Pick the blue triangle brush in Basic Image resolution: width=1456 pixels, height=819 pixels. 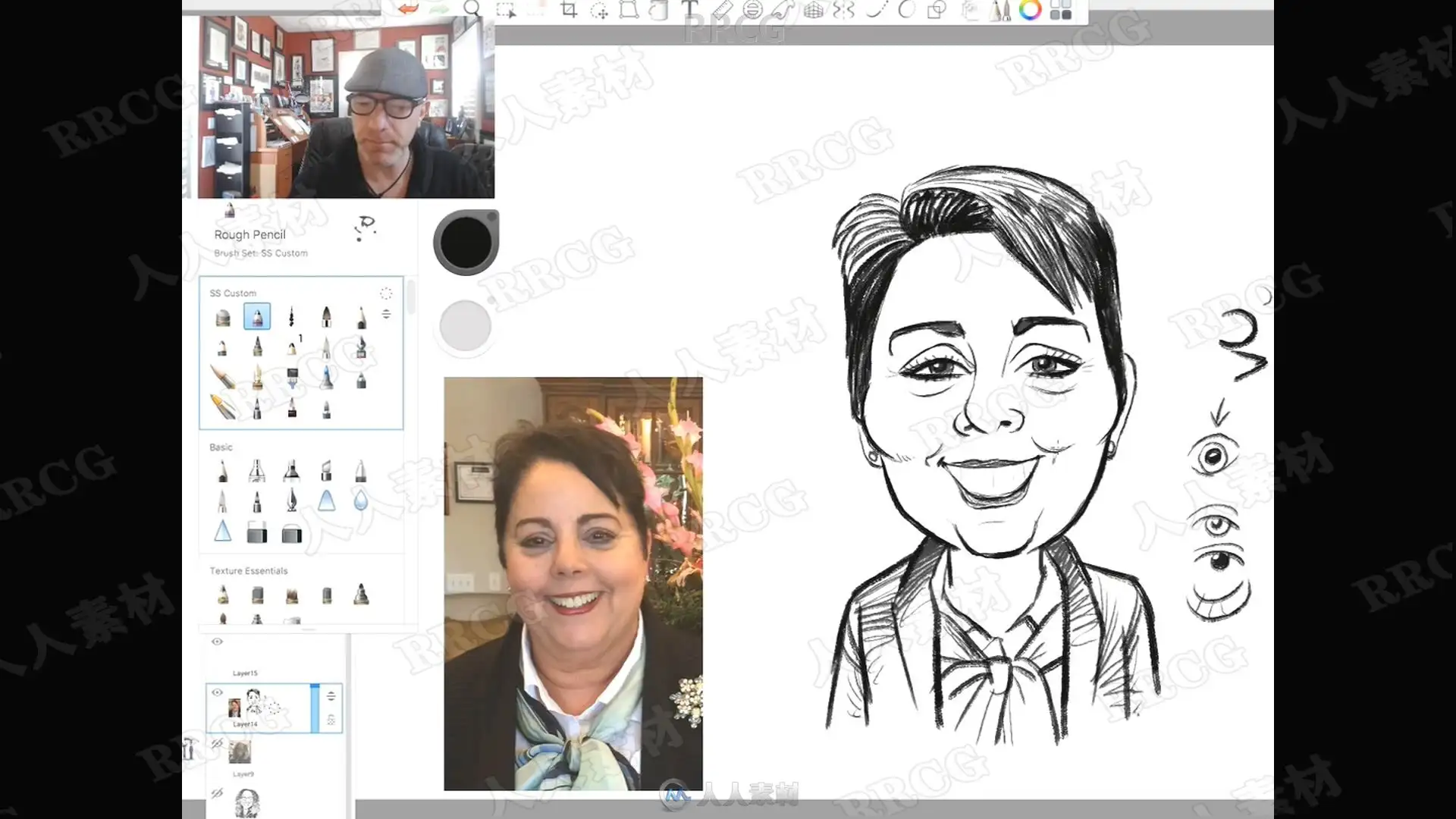[x=326, y=500]
